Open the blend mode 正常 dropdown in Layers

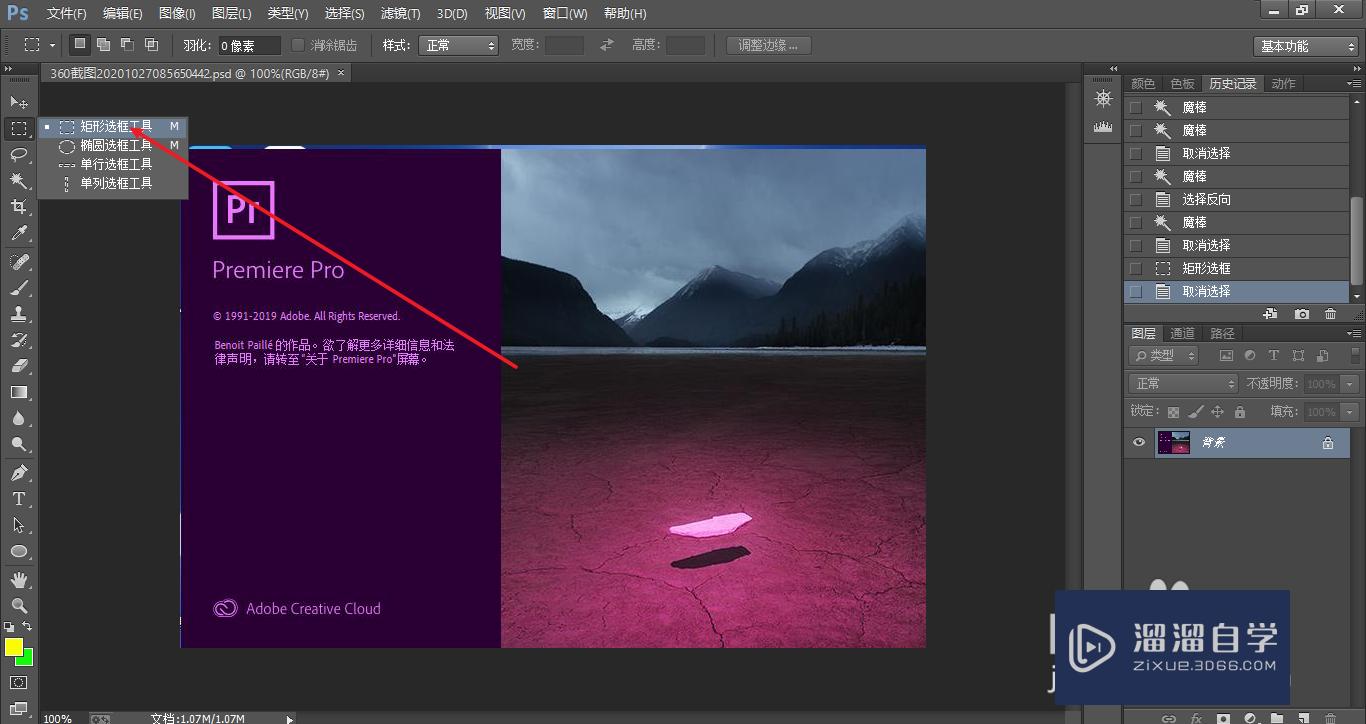point(1184,383)
